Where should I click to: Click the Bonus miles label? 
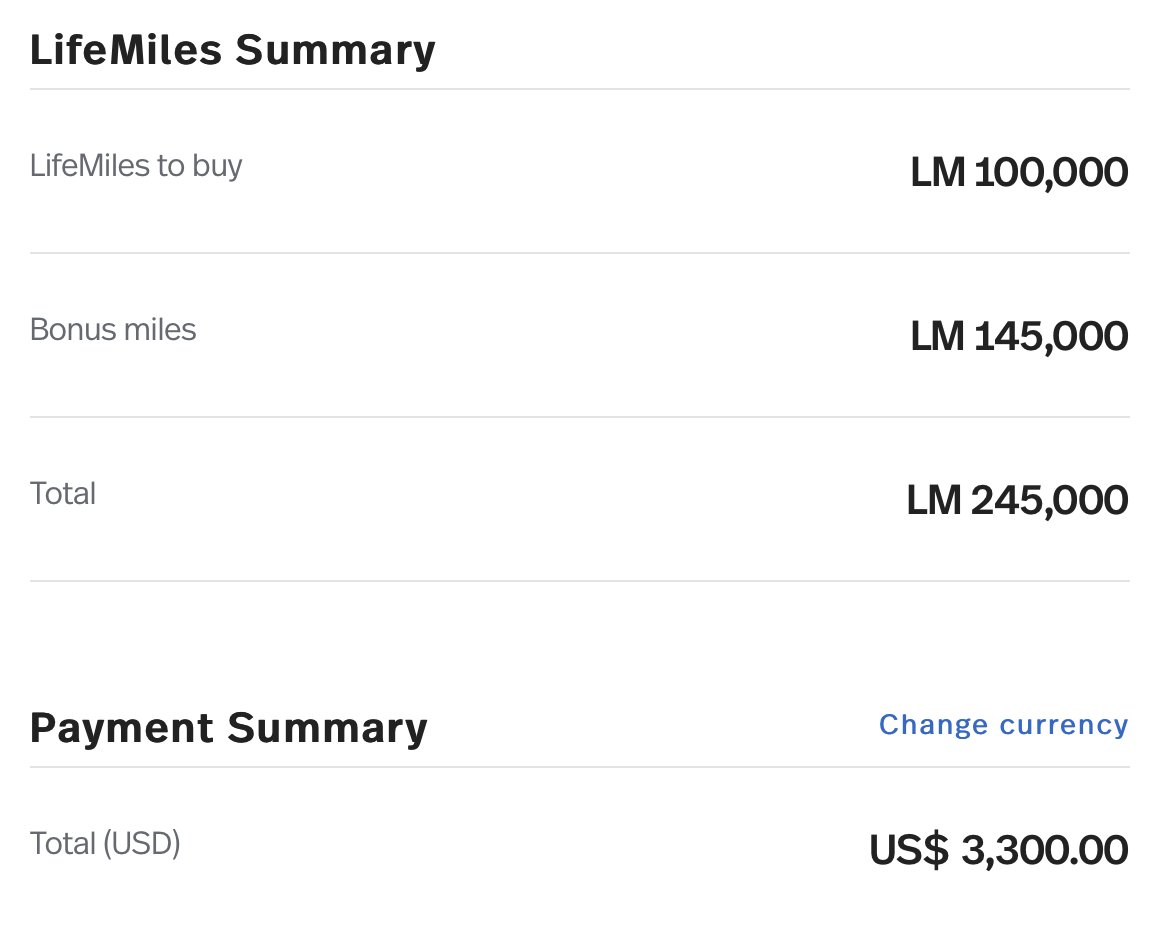pyautogui.click(x=113, y=330)
